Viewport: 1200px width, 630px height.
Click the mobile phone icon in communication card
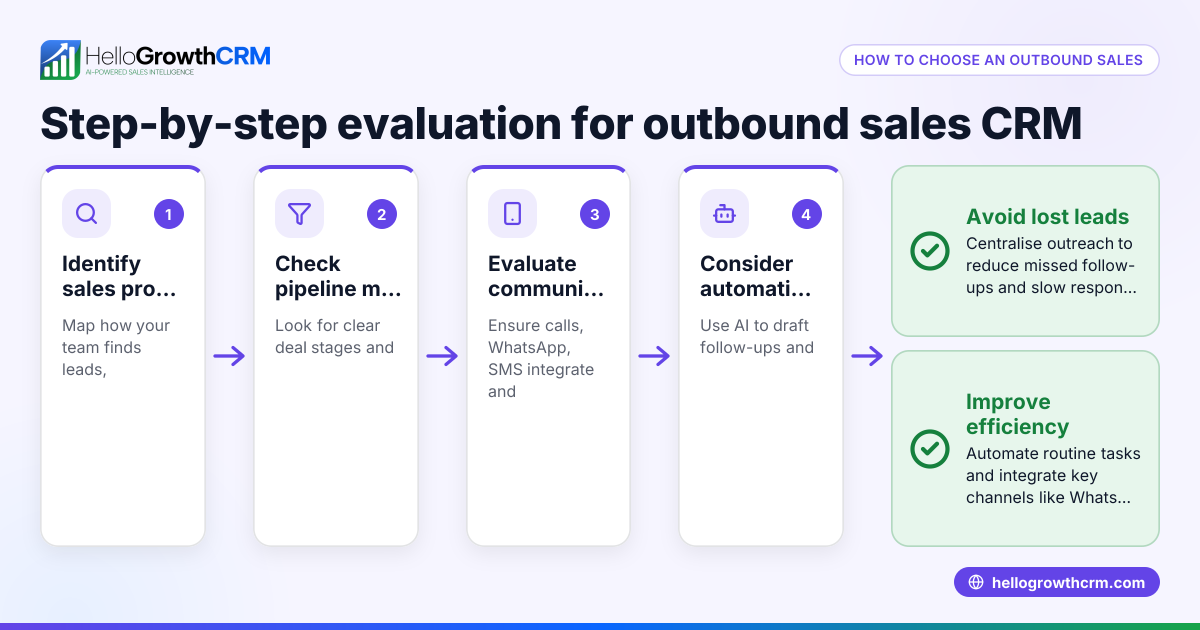point(512,214)
